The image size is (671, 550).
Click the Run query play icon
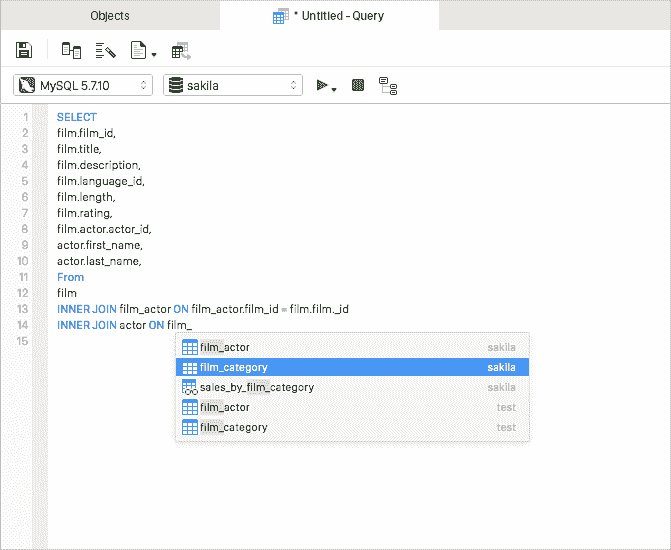point(322,85)
